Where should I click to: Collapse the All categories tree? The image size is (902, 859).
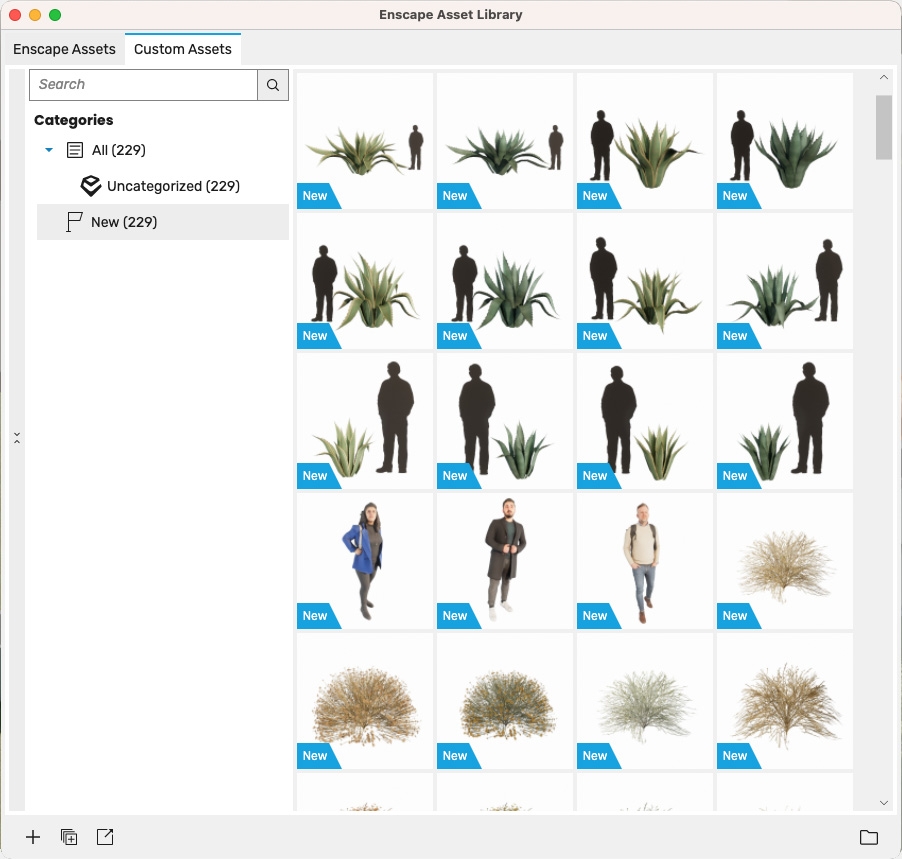(x=48, y=150)
